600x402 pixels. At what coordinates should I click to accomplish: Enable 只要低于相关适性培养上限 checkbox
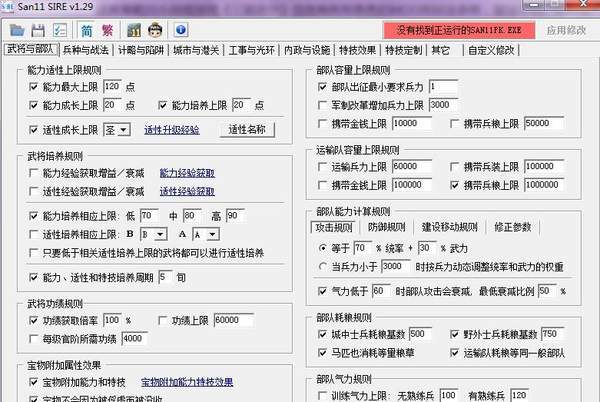tap(33, 252)
